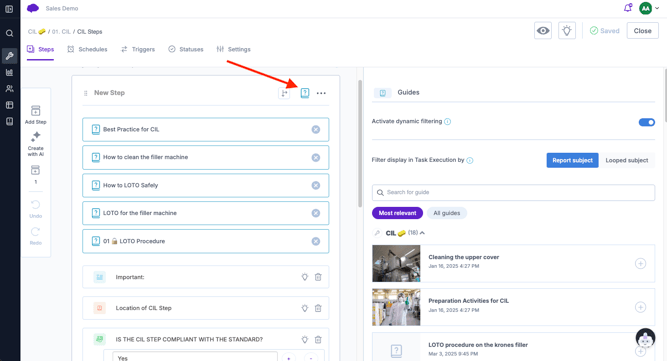Screen dimensions: 667x361
Task: Select the All guides filter chip
Action: [x=447, y=213]
